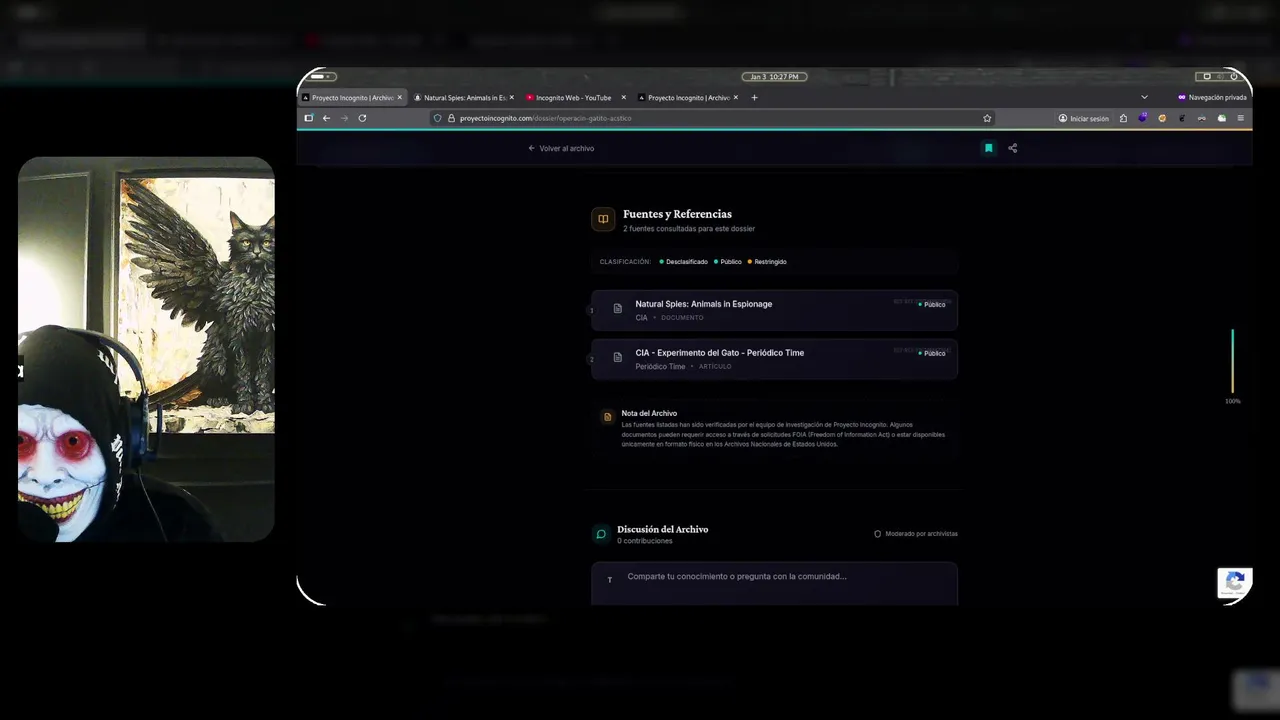1280x720 pixels.
Task: Click Fuentes y Referencias heading
Action: click(x=677, y=214)
